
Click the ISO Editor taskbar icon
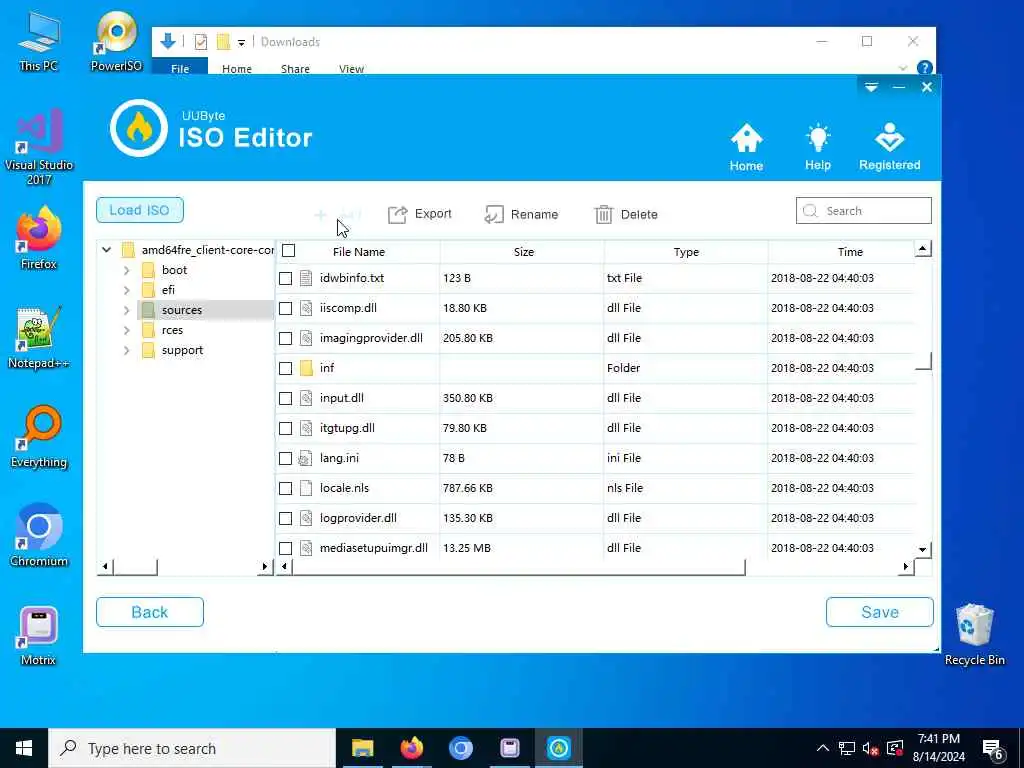click(558, 748)
